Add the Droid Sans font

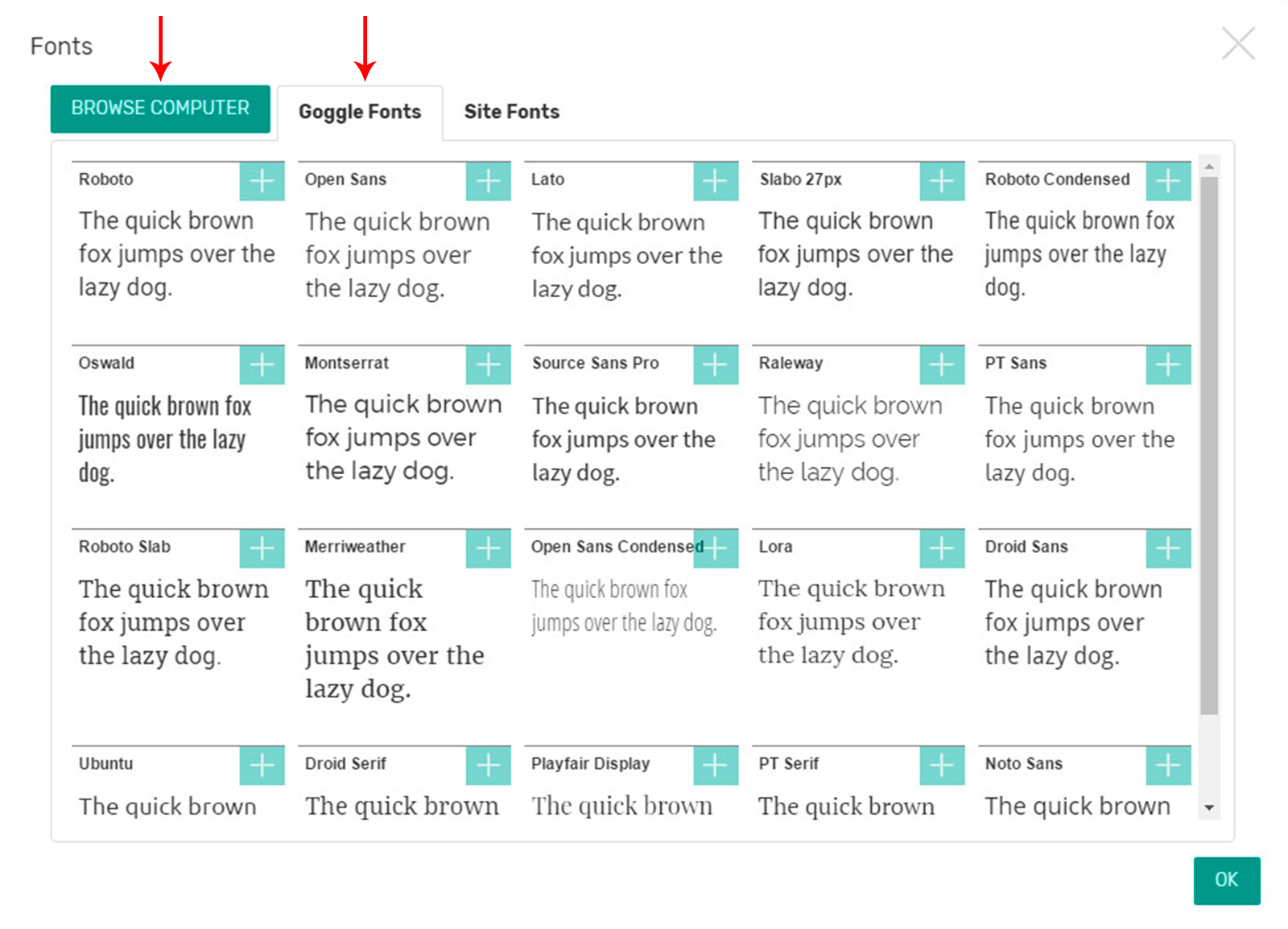(x=1168, y=548)
